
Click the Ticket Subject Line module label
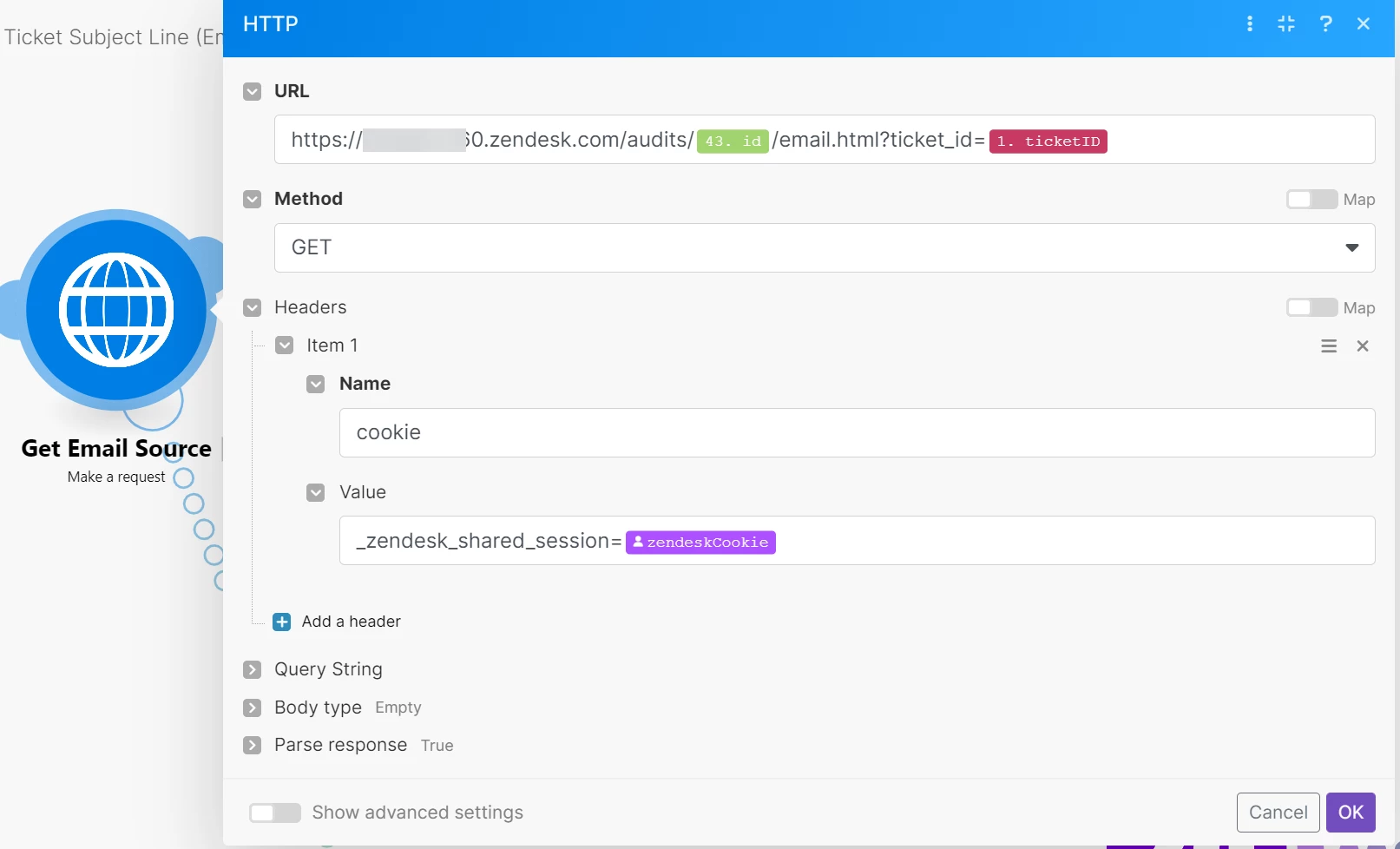pos(113,37)
